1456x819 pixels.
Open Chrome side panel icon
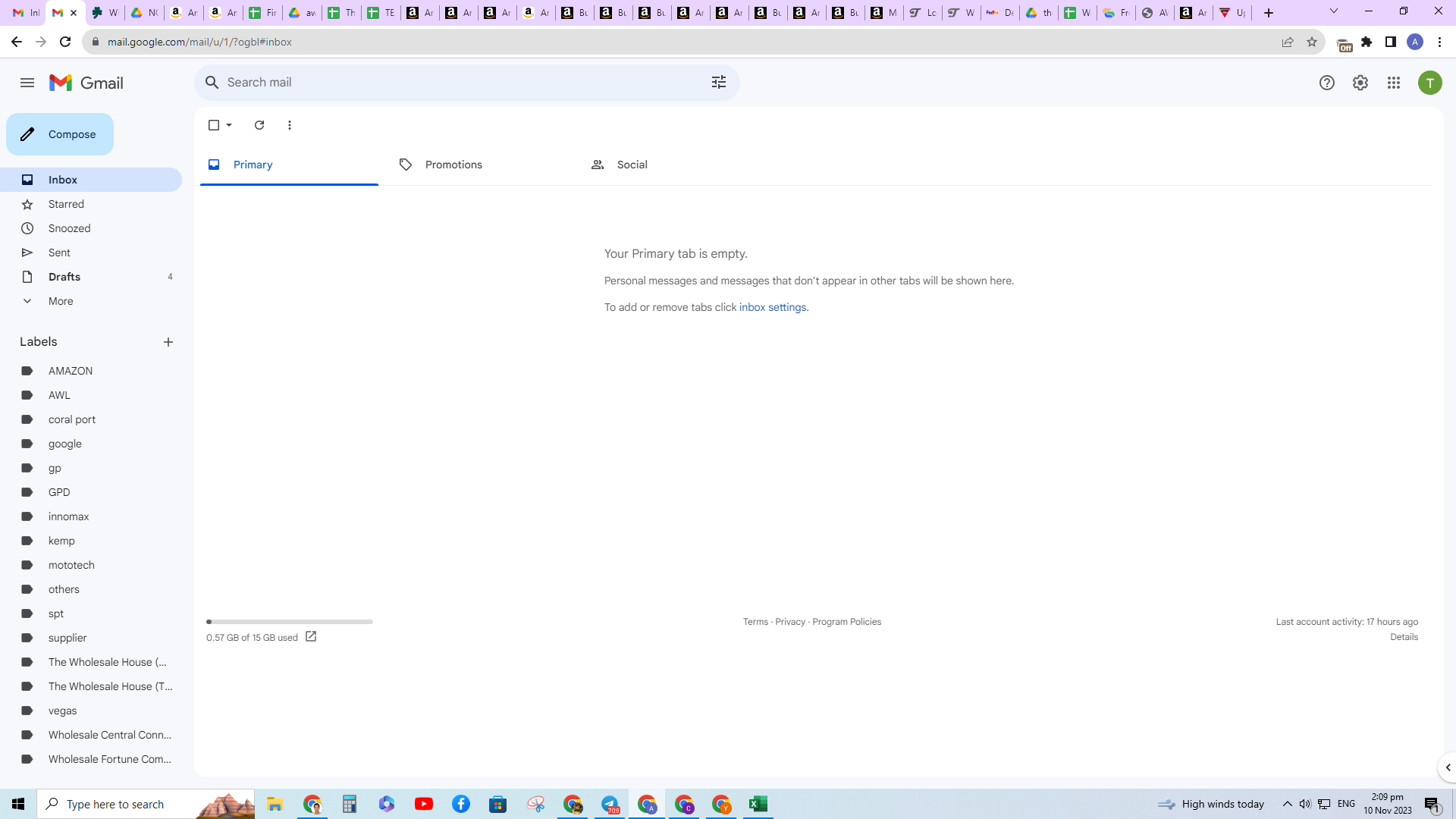click(x=1391, y=42)
